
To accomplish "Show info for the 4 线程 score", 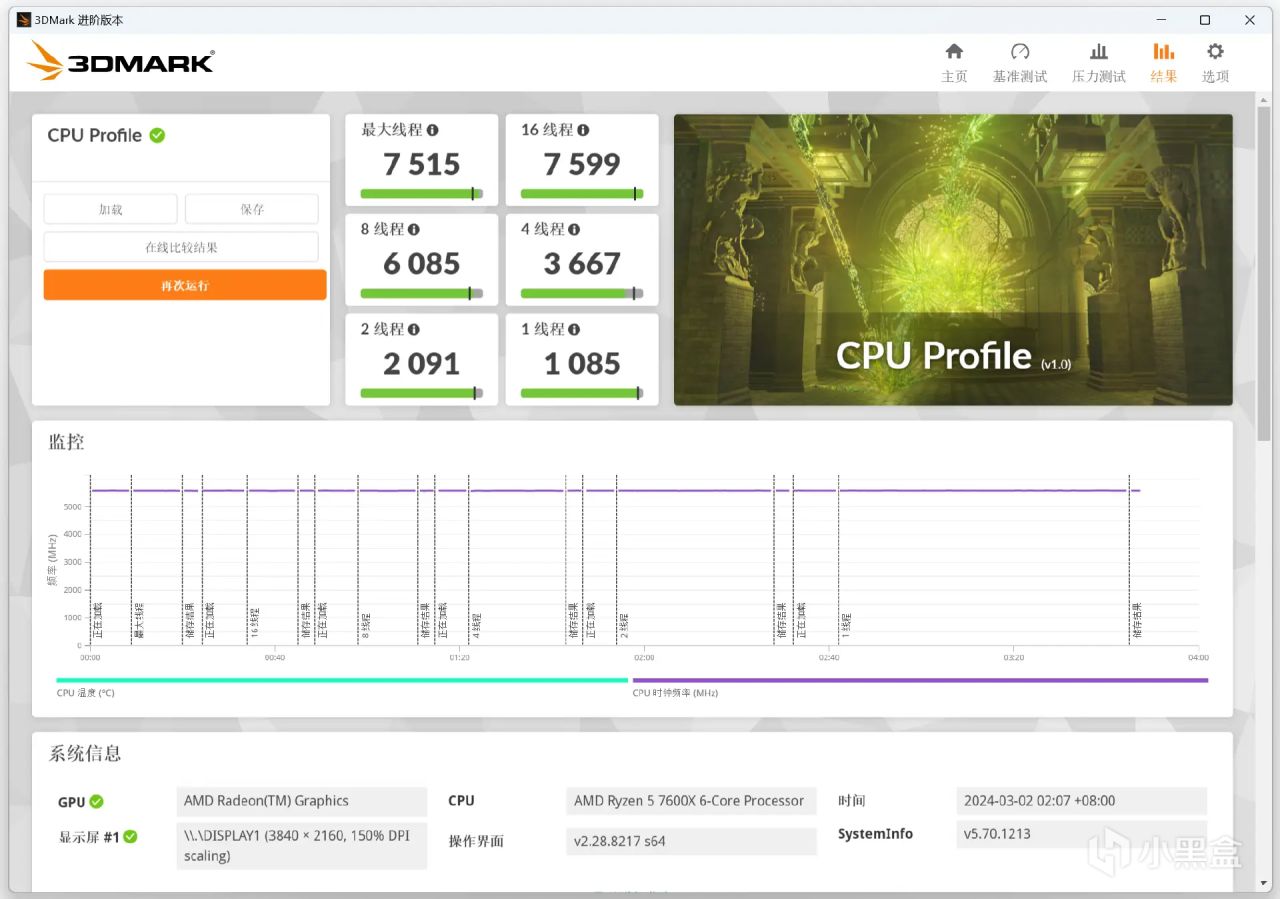I will click(574, 230).
